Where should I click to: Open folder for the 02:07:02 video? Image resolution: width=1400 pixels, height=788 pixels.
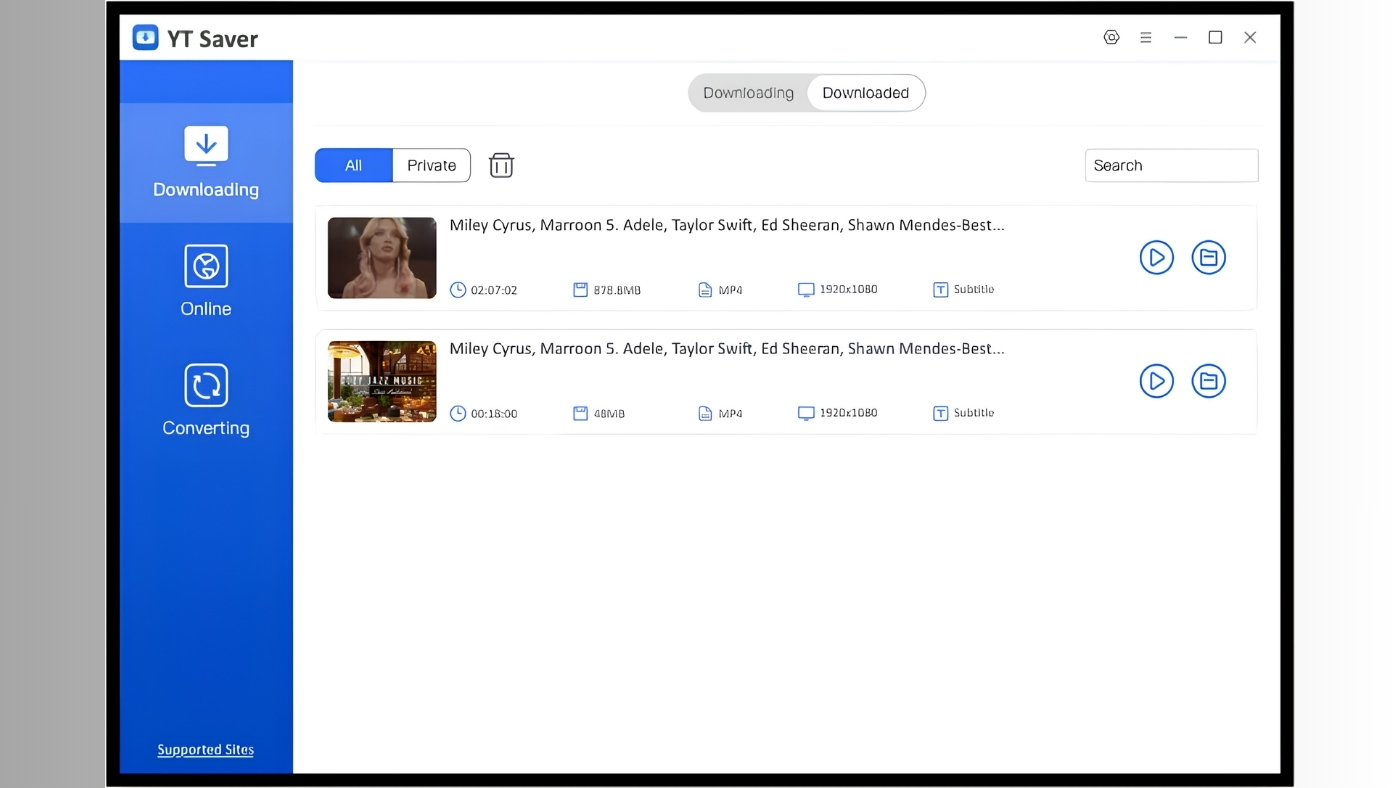coord(1209,258)
